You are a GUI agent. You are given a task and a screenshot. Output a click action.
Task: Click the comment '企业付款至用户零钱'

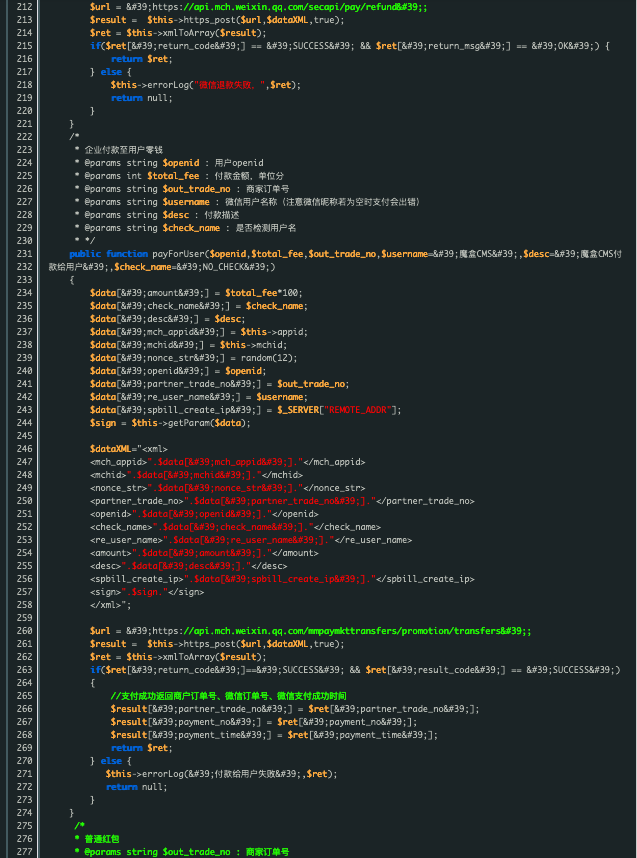(123, 150)
